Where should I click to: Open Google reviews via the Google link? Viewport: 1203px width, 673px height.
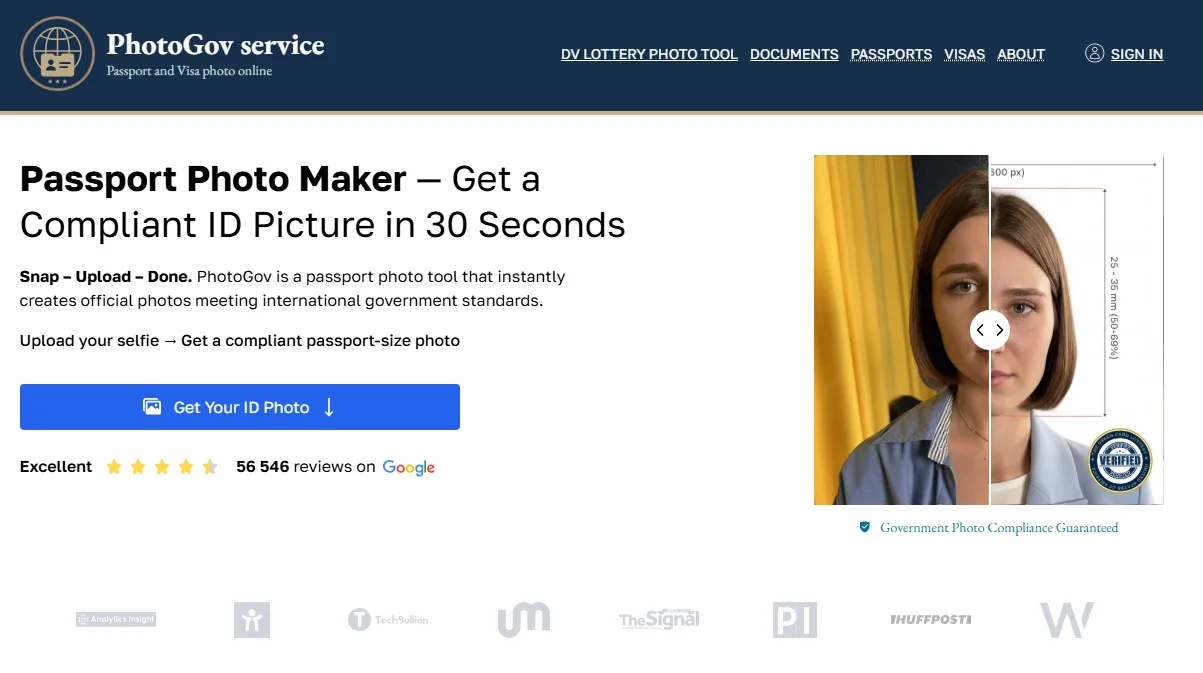[408, 467]
